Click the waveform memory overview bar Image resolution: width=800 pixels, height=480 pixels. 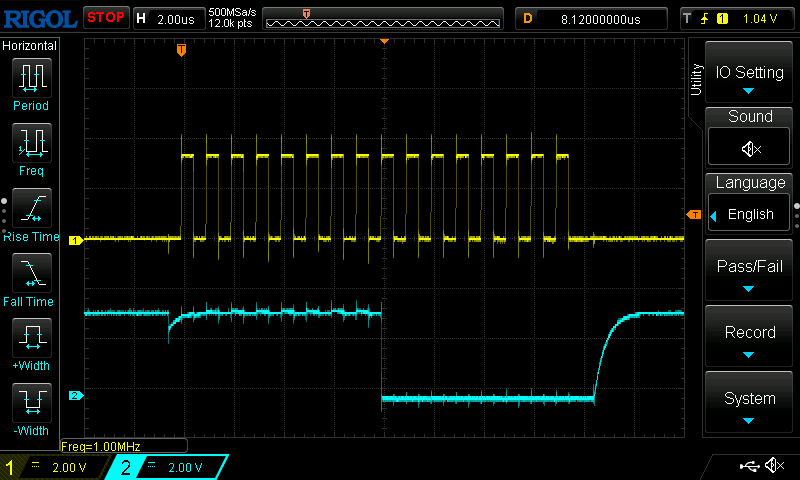tap(383, 19)
